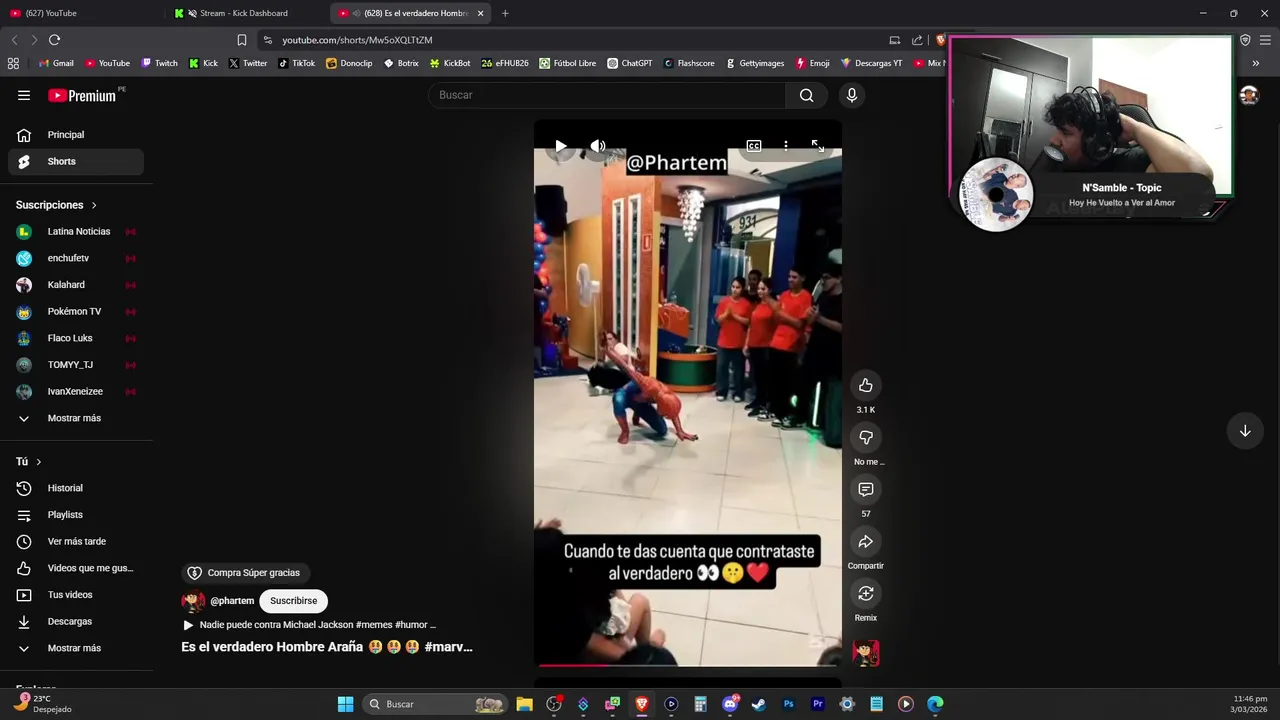The image size is (1280, 720).
Task: Expand Mostrar más under subscriptions
Action: [x=76, y=418]
